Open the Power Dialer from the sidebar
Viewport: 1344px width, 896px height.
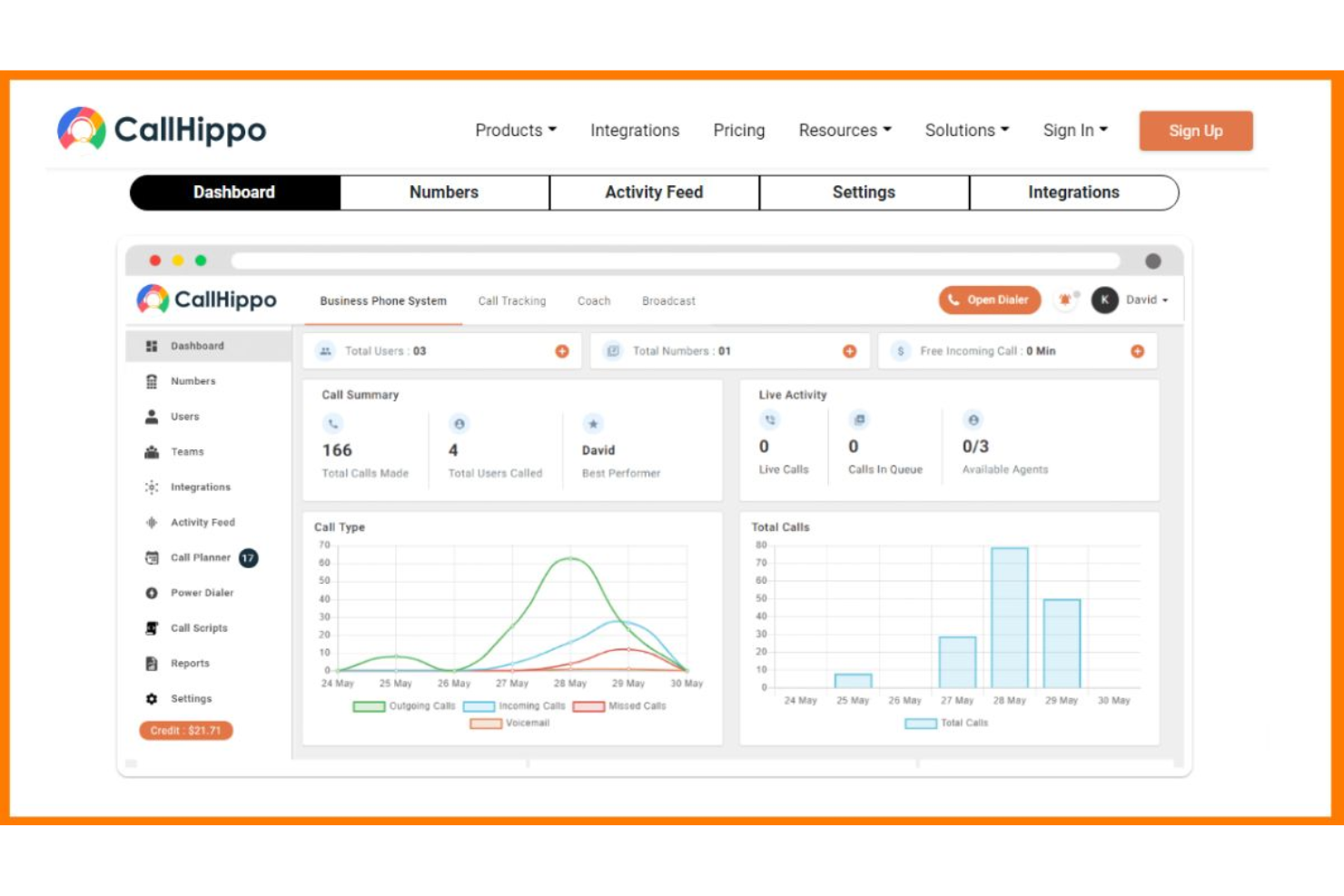pyautogui.click(x=202, y=593)
